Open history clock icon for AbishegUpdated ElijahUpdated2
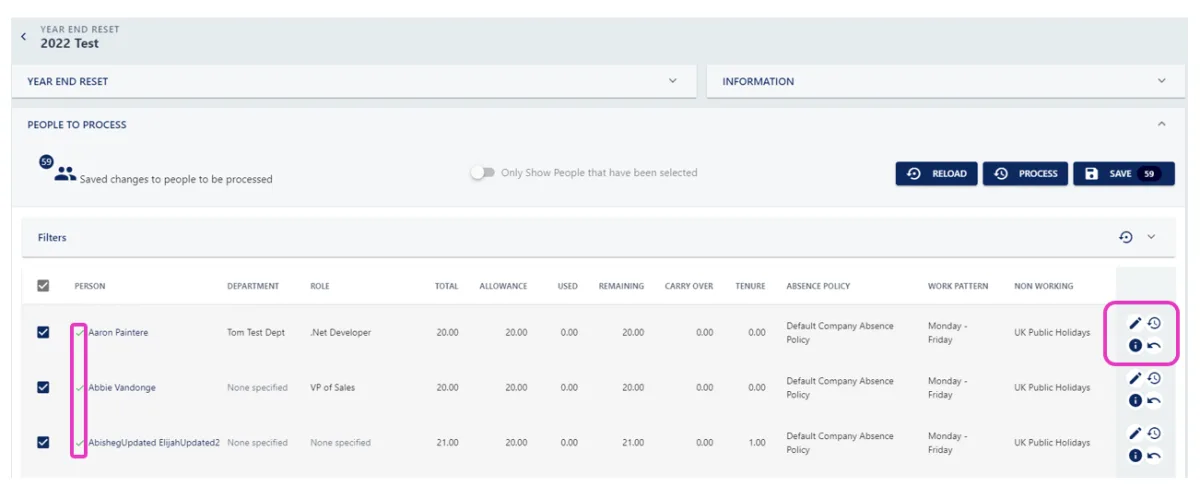 pos(1154,433)
